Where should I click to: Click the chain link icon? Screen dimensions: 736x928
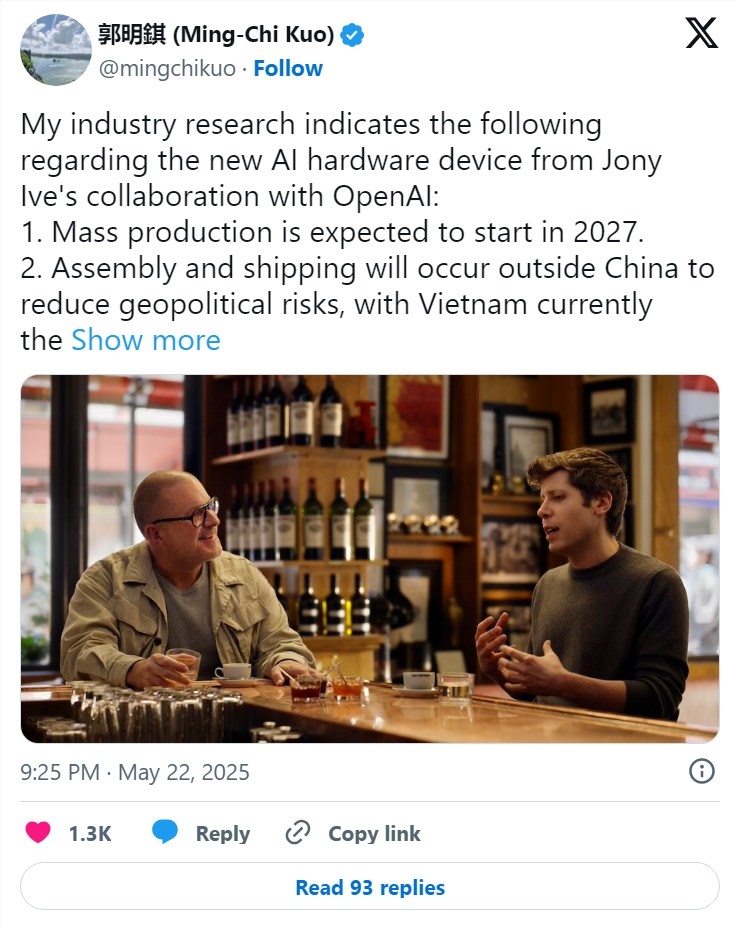299,833
